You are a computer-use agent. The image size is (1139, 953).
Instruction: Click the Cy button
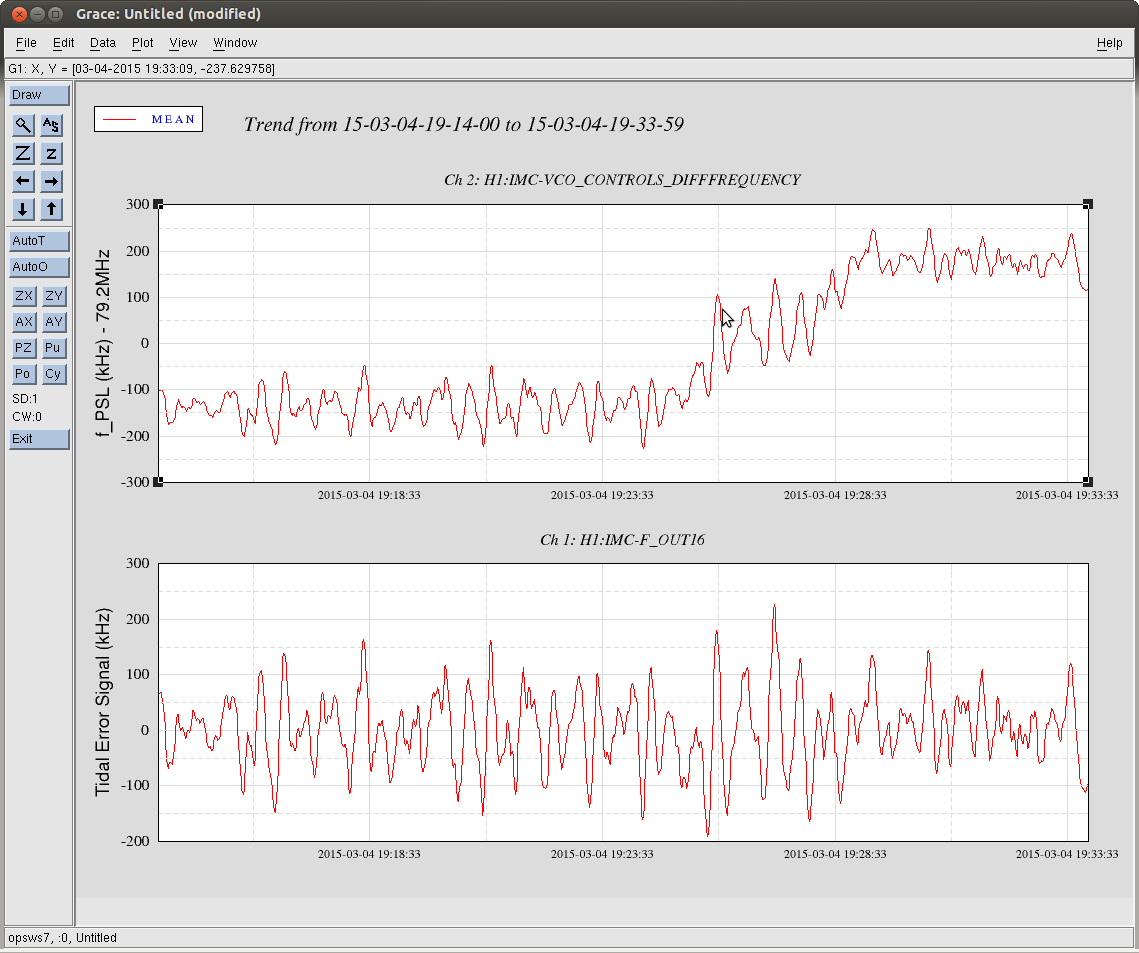pyautogui.click(x=54, y=375)
